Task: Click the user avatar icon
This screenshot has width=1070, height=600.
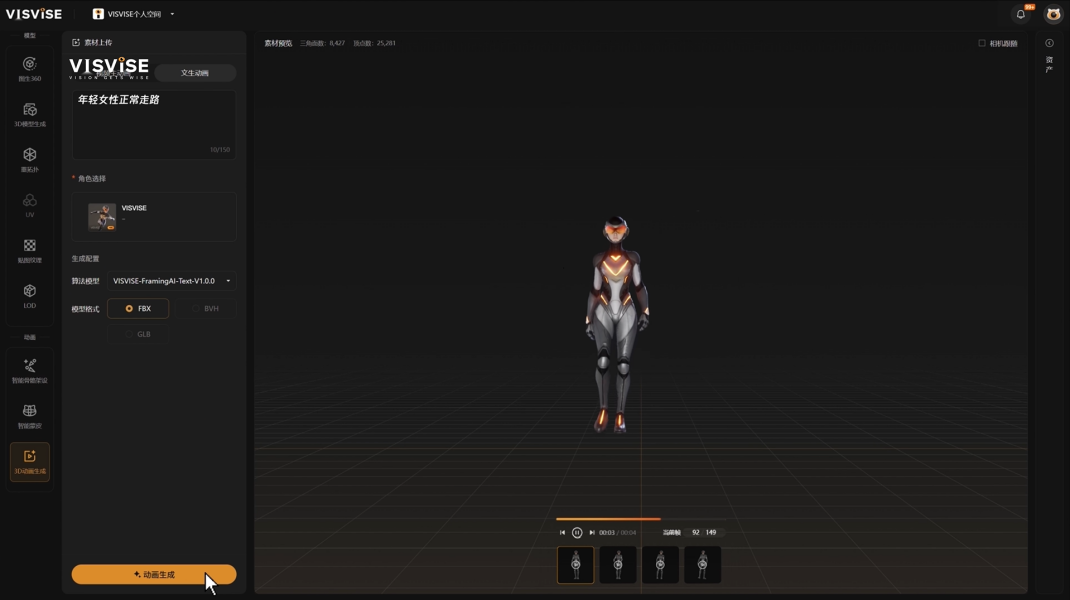Action: [x=1052, y=14]
